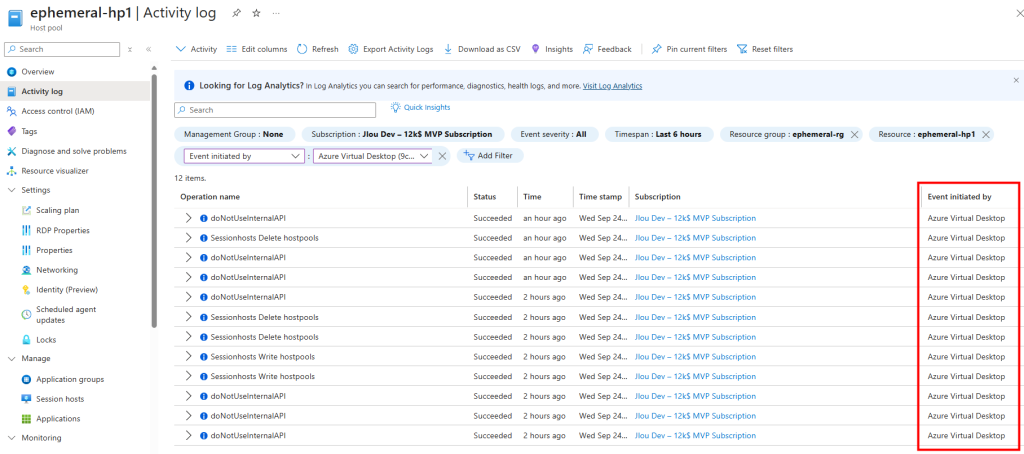Viewport: 1024px width, 454px height.
Task: Click the Refresh toolbar icon
Action: click(302, 49)
